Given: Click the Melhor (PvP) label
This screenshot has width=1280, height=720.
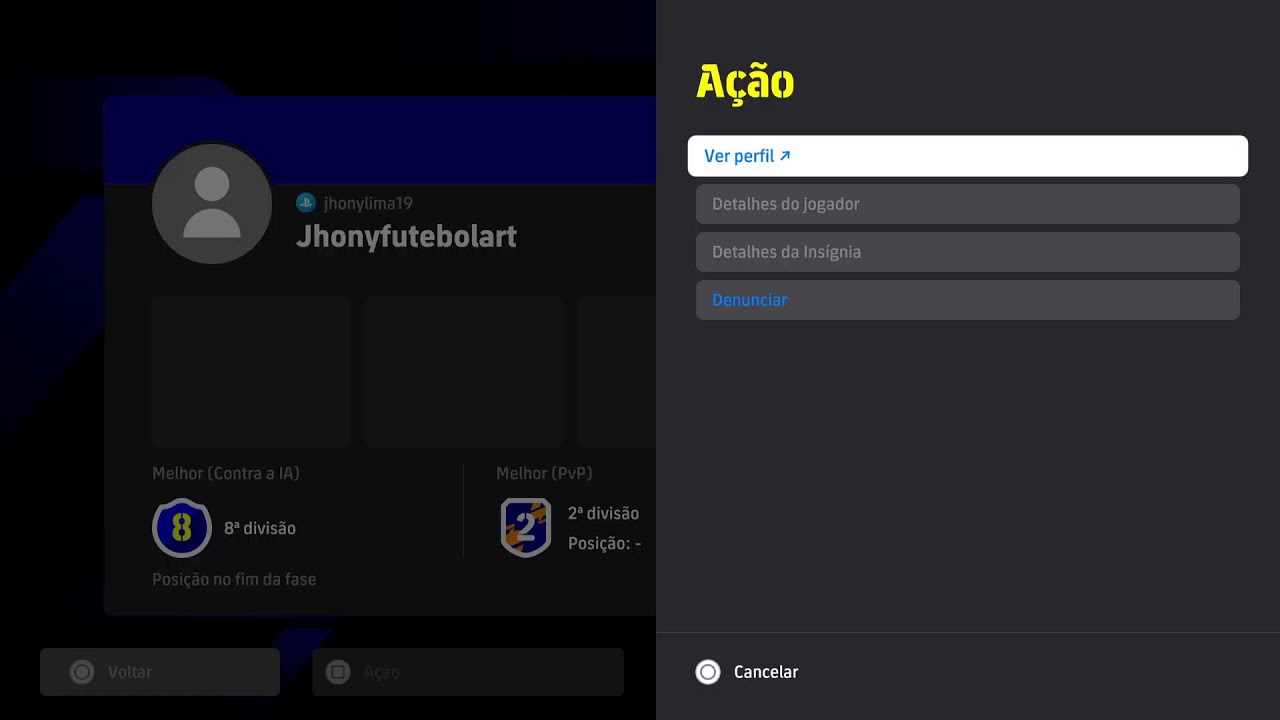Looking at the screenshot, I should point(544,473).
